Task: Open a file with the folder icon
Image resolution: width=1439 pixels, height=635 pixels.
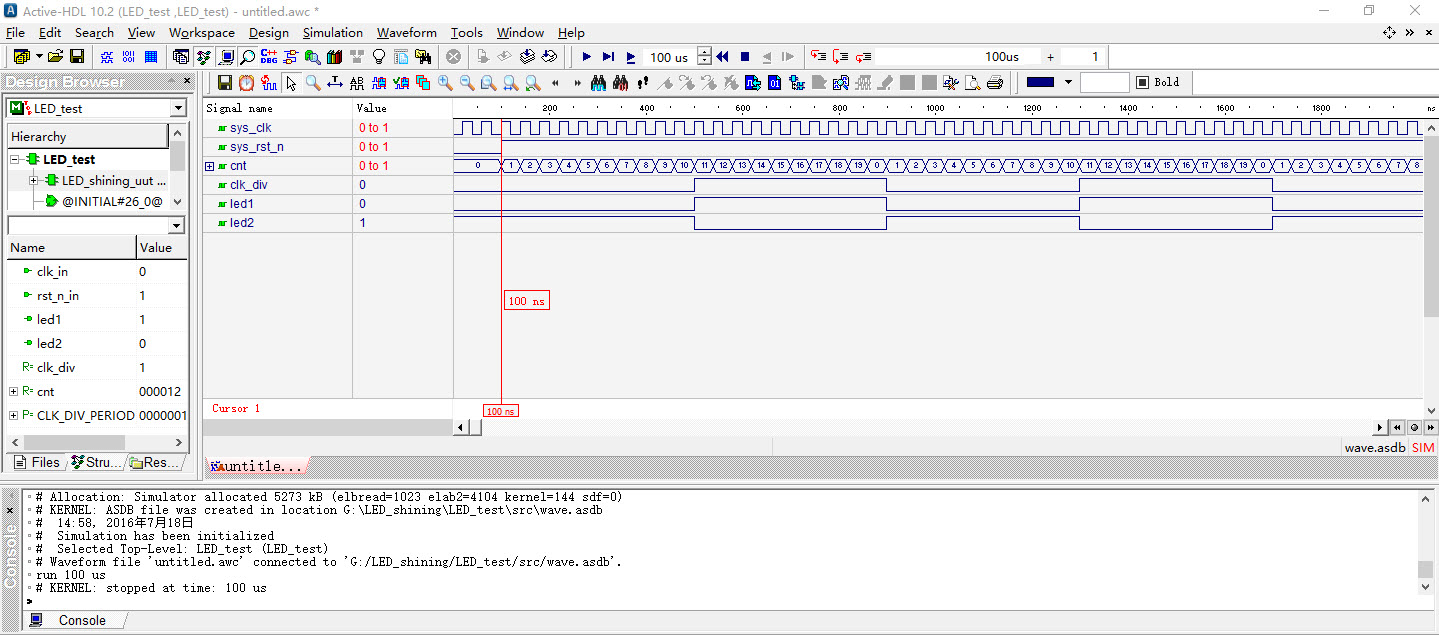Action: (54, 57)
